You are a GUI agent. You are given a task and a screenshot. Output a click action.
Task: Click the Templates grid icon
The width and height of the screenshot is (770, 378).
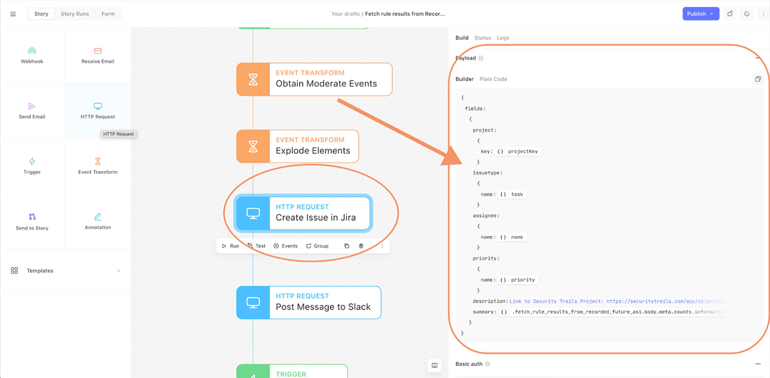(14, 270)
